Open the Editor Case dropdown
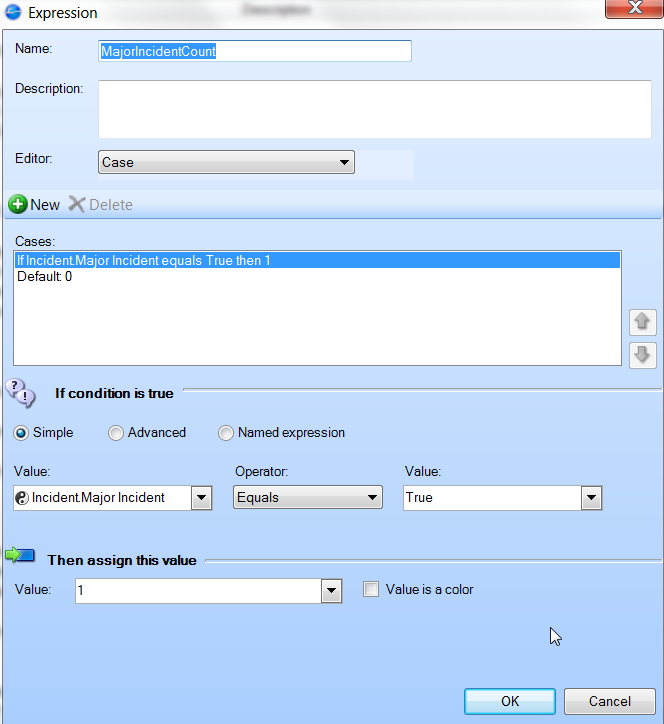Viewport: 664px width, 724px height. point(344,162)
